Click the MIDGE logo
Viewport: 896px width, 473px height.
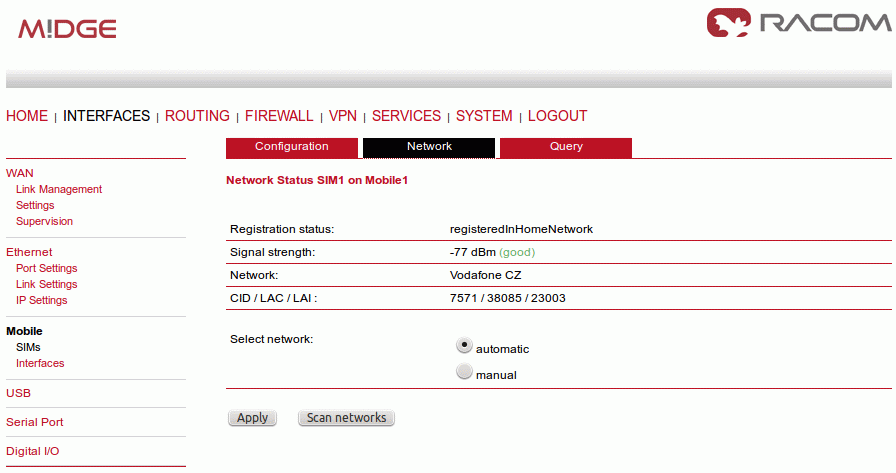(67, 29)
